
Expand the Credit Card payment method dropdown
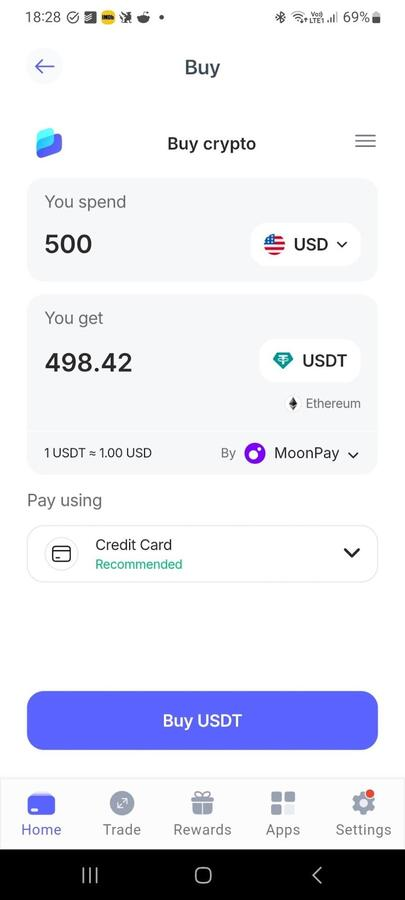(202, 554)
